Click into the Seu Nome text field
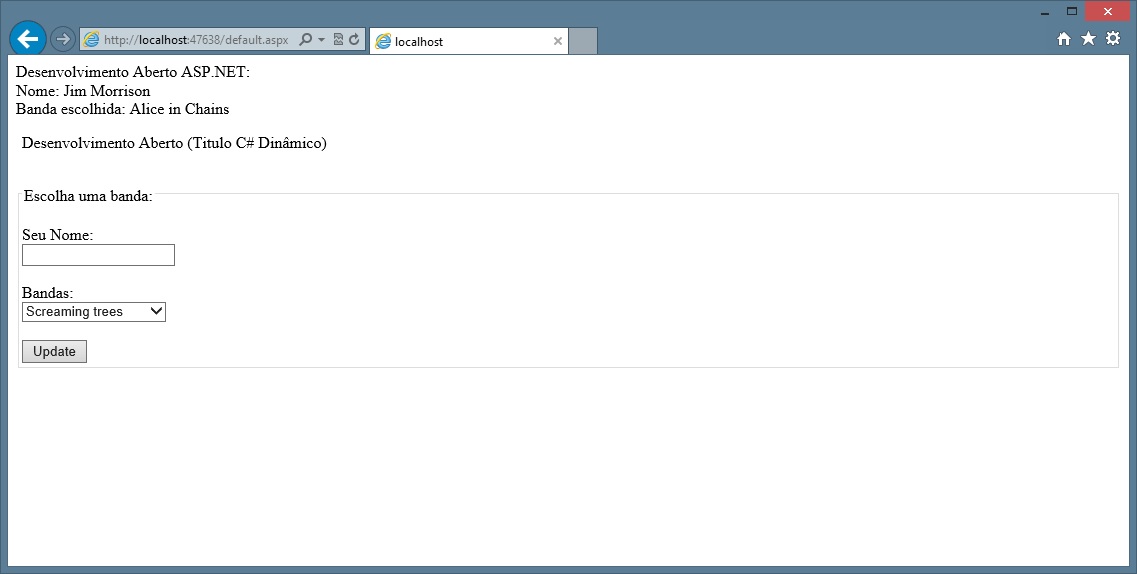 pyautogui.click(x=98, y=255)
